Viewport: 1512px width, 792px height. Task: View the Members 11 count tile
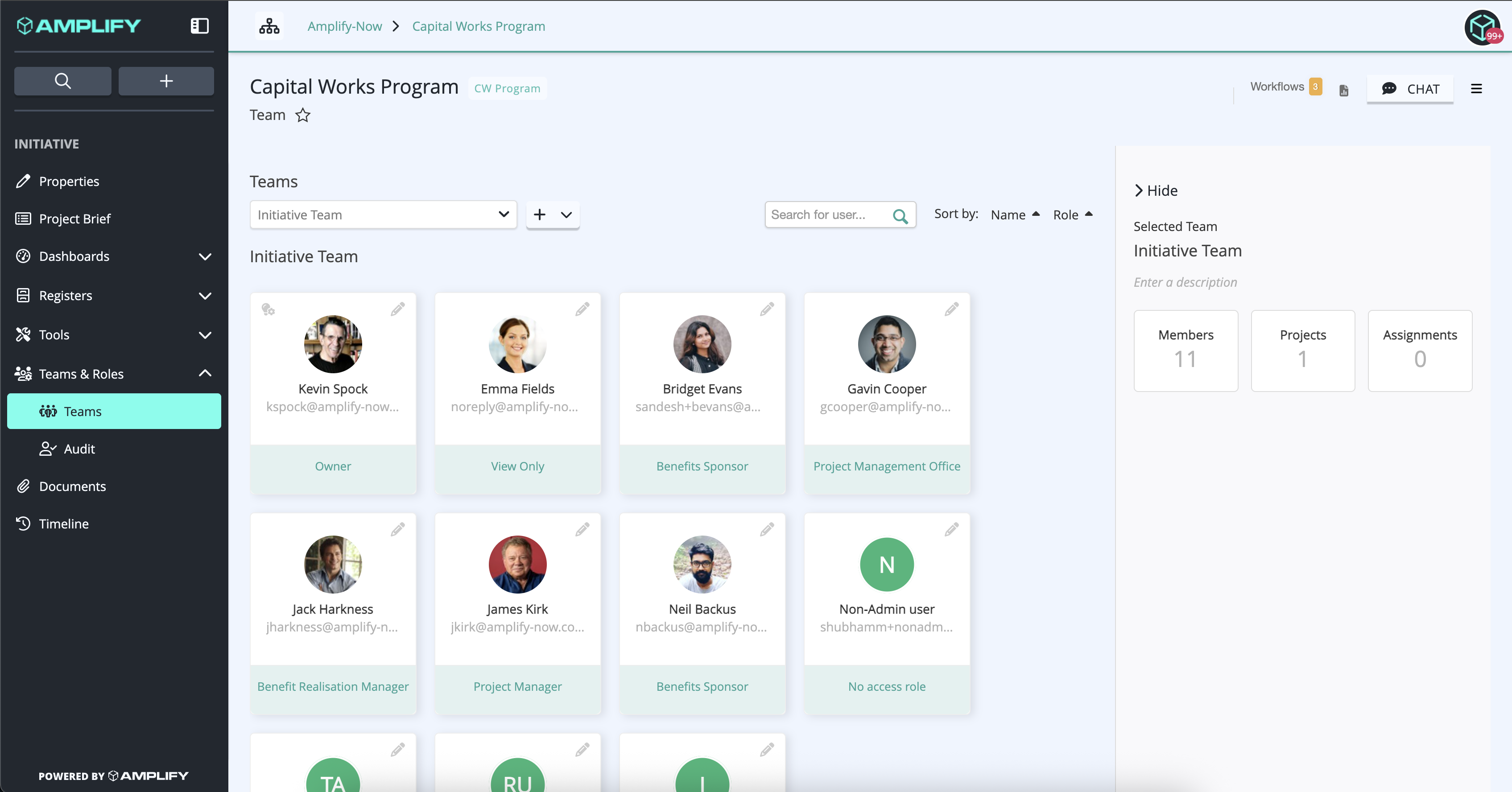(1186, 350)
